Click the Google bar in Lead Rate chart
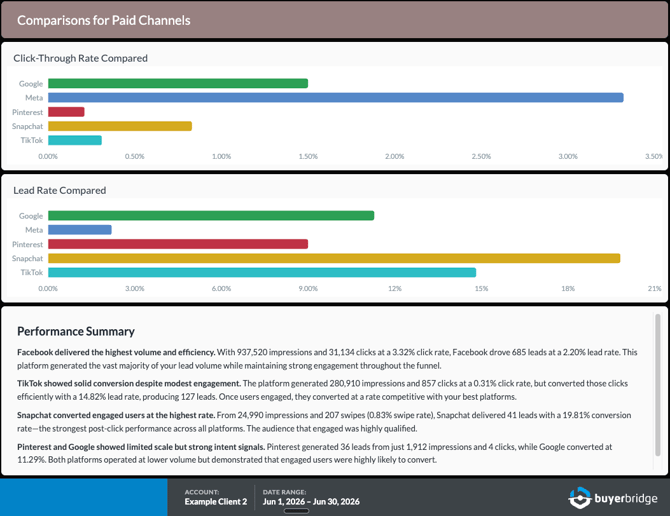Screen dimensions: 670x516 coord(211,216)
